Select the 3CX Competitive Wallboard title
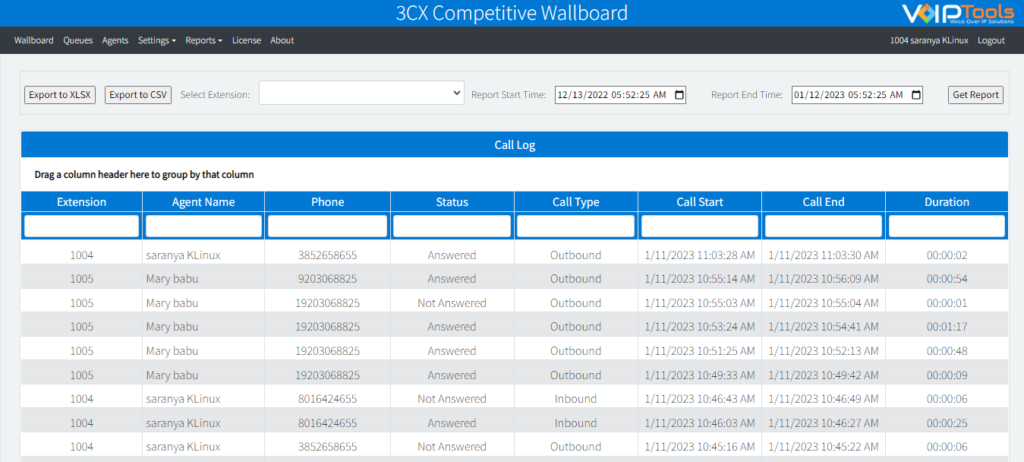The width and height of the screenshot is (1024, 462). coord(511,13)
